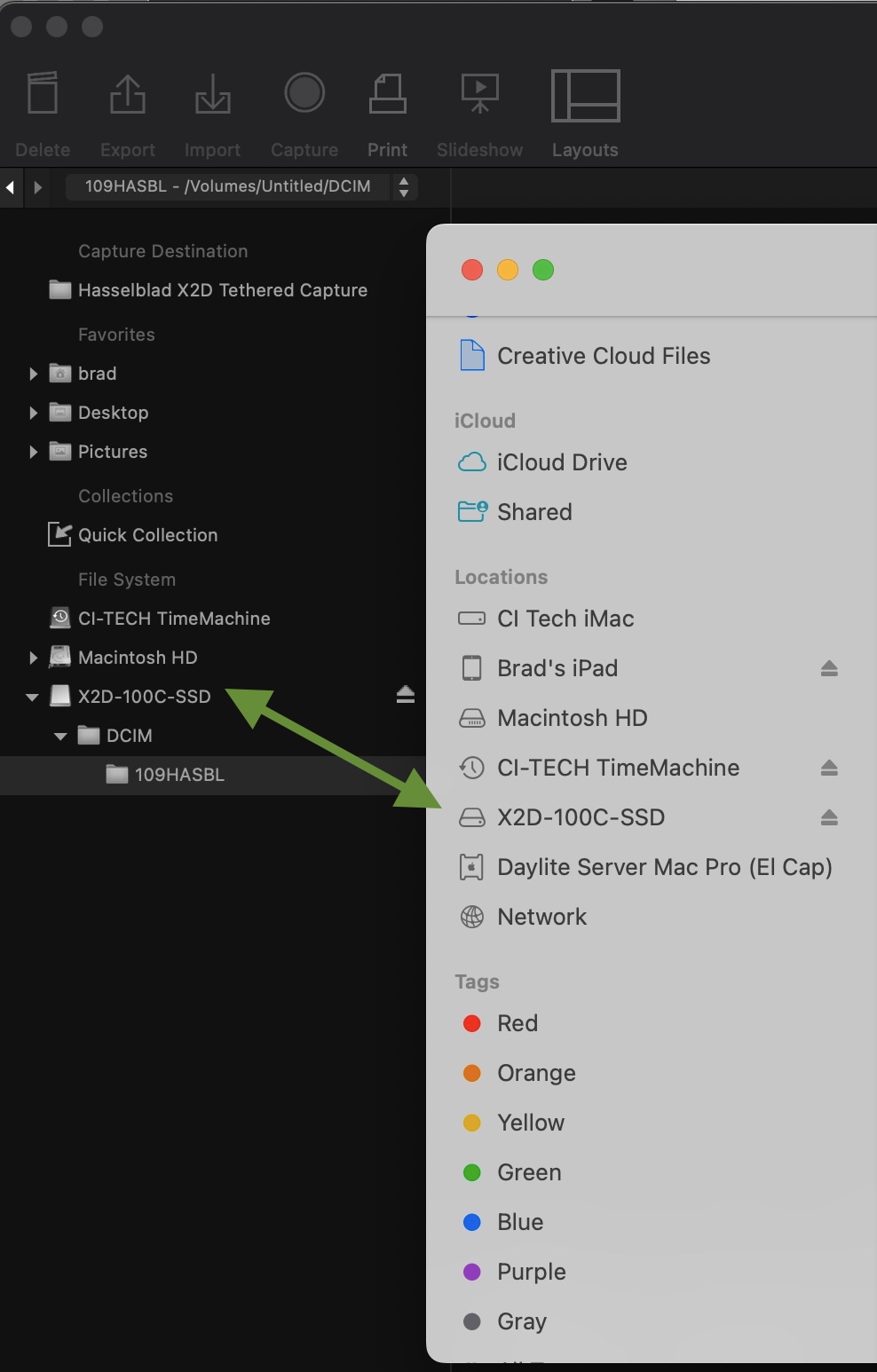Zoom the Finder window with green button

[543, 270]
